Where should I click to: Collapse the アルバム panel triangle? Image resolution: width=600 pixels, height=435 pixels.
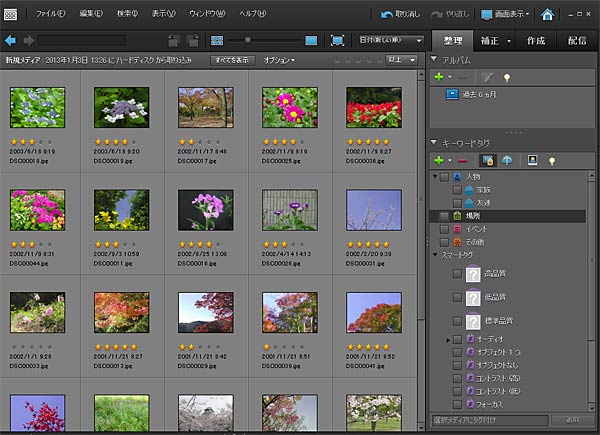(x=434, y=59)
